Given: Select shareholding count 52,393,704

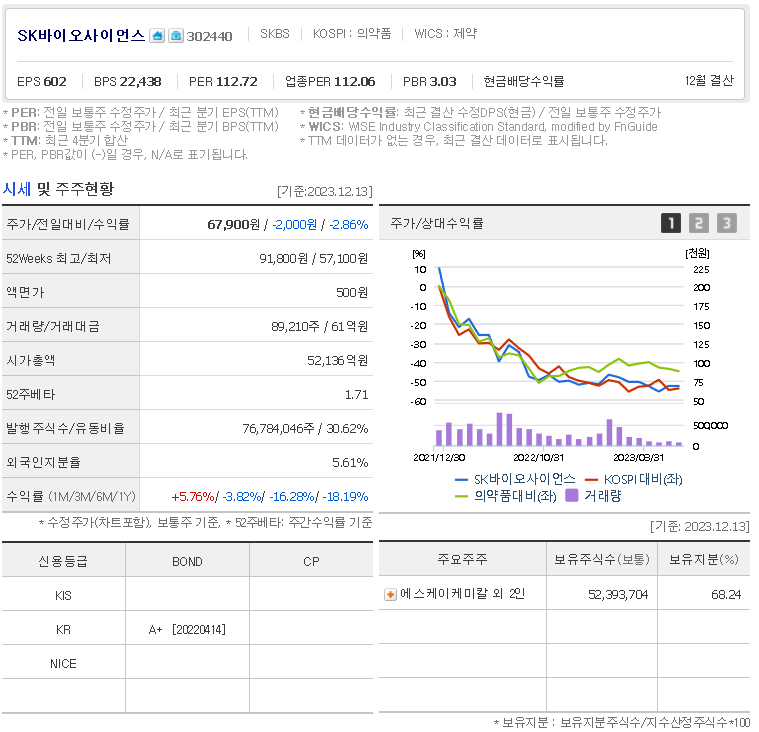Looking at the screenshot, I should pos(618,595).
